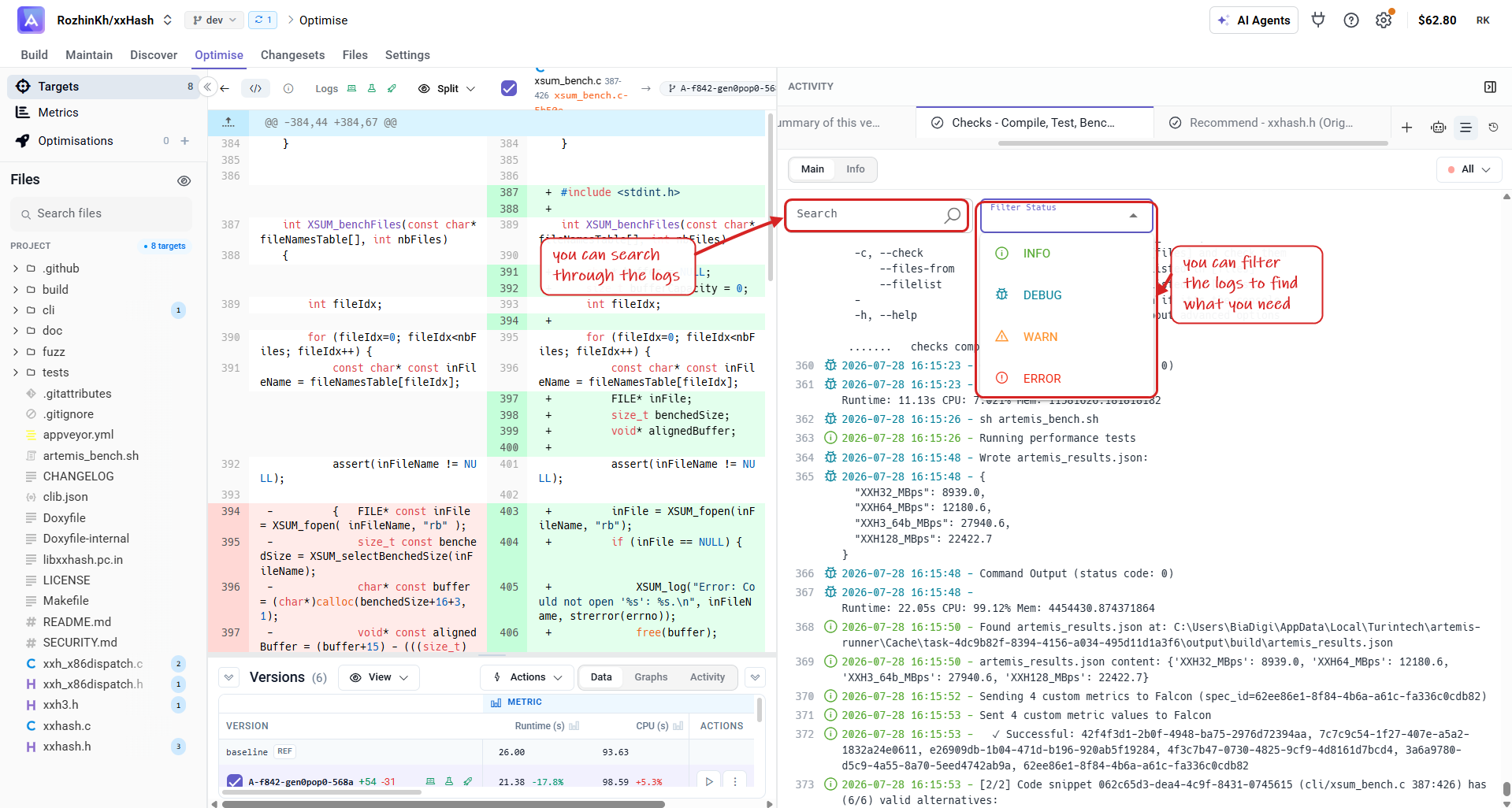Click the expand-up lines icon in diff header
Image resolution: width=1512 pixels, height=808 pixels.
click(x=228, y=122)
